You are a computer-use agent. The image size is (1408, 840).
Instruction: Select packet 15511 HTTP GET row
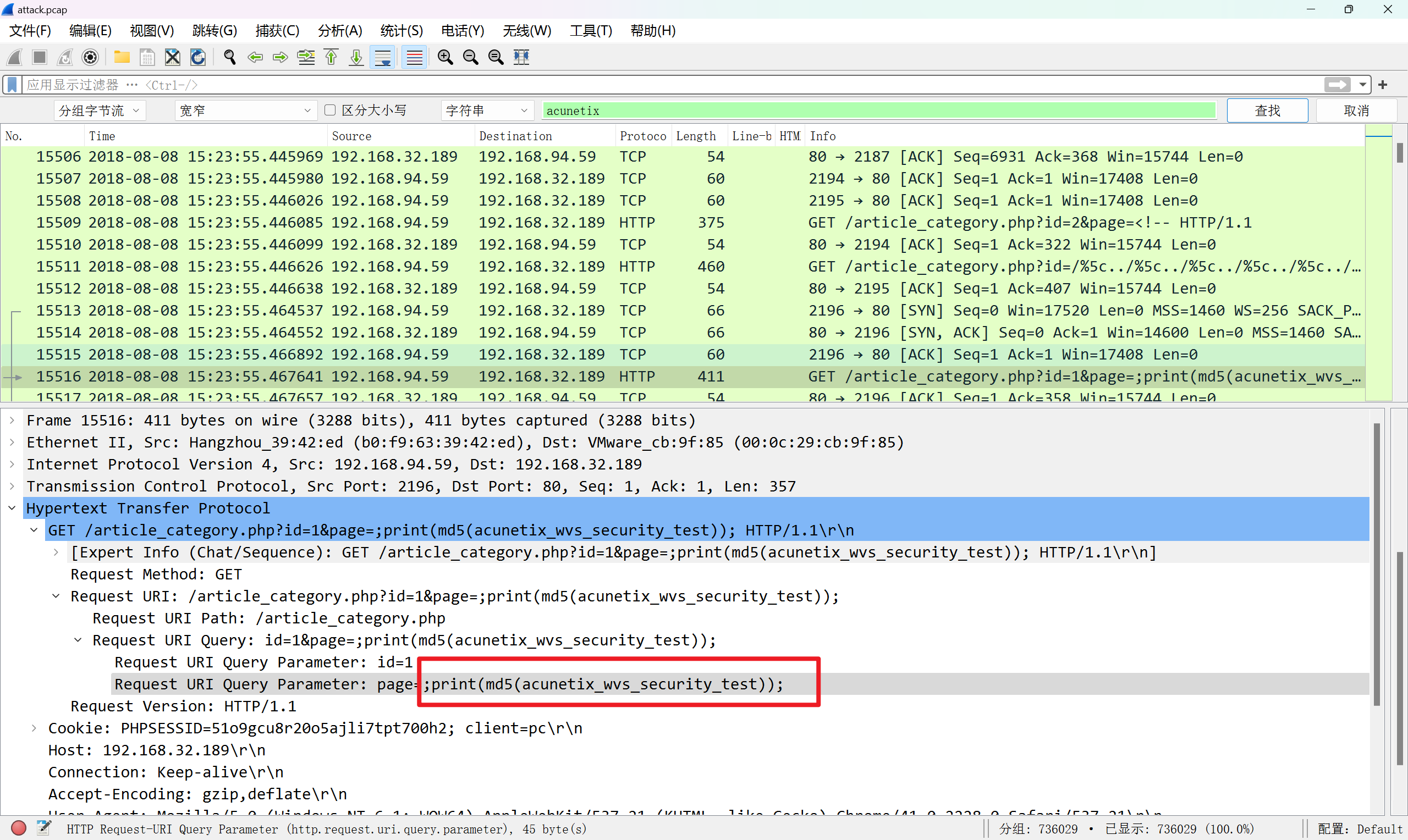tap(683, 267)
